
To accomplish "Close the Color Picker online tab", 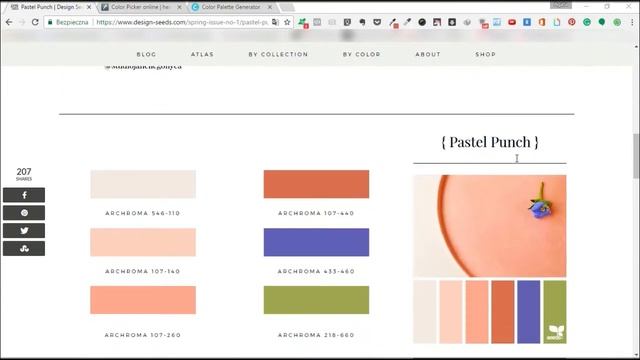I will 179,7.
